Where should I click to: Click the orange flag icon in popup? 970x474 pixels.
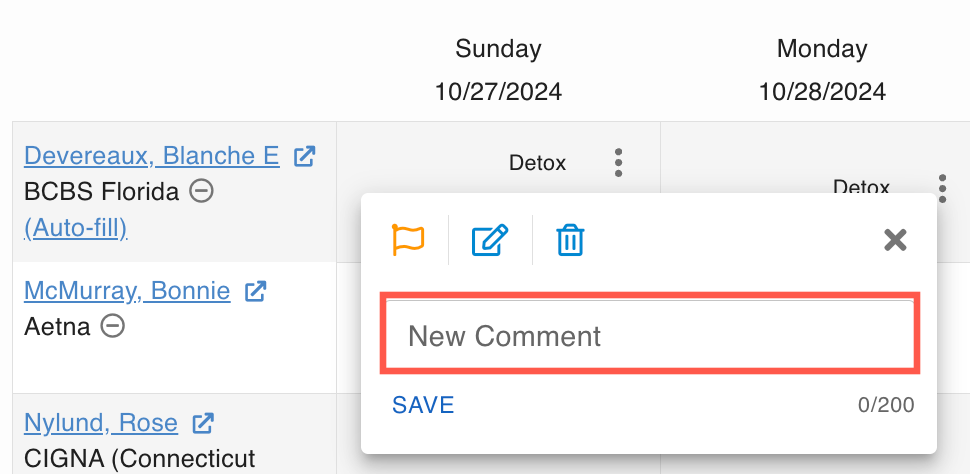click(x=408, y=240)
